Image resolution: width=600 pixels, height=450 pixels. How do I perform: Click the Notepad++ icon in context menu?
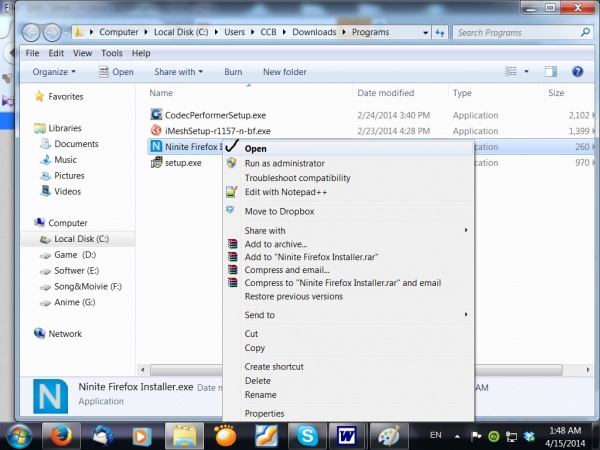tap(232, 192)
